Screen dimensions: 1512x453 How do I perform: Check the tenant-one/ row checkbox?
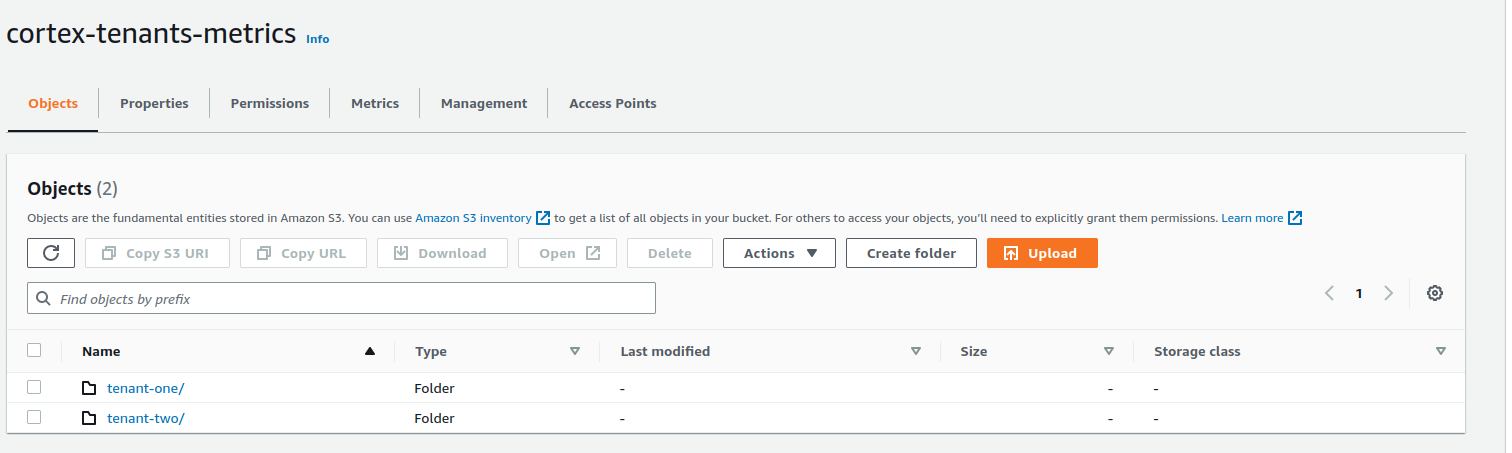34,387
